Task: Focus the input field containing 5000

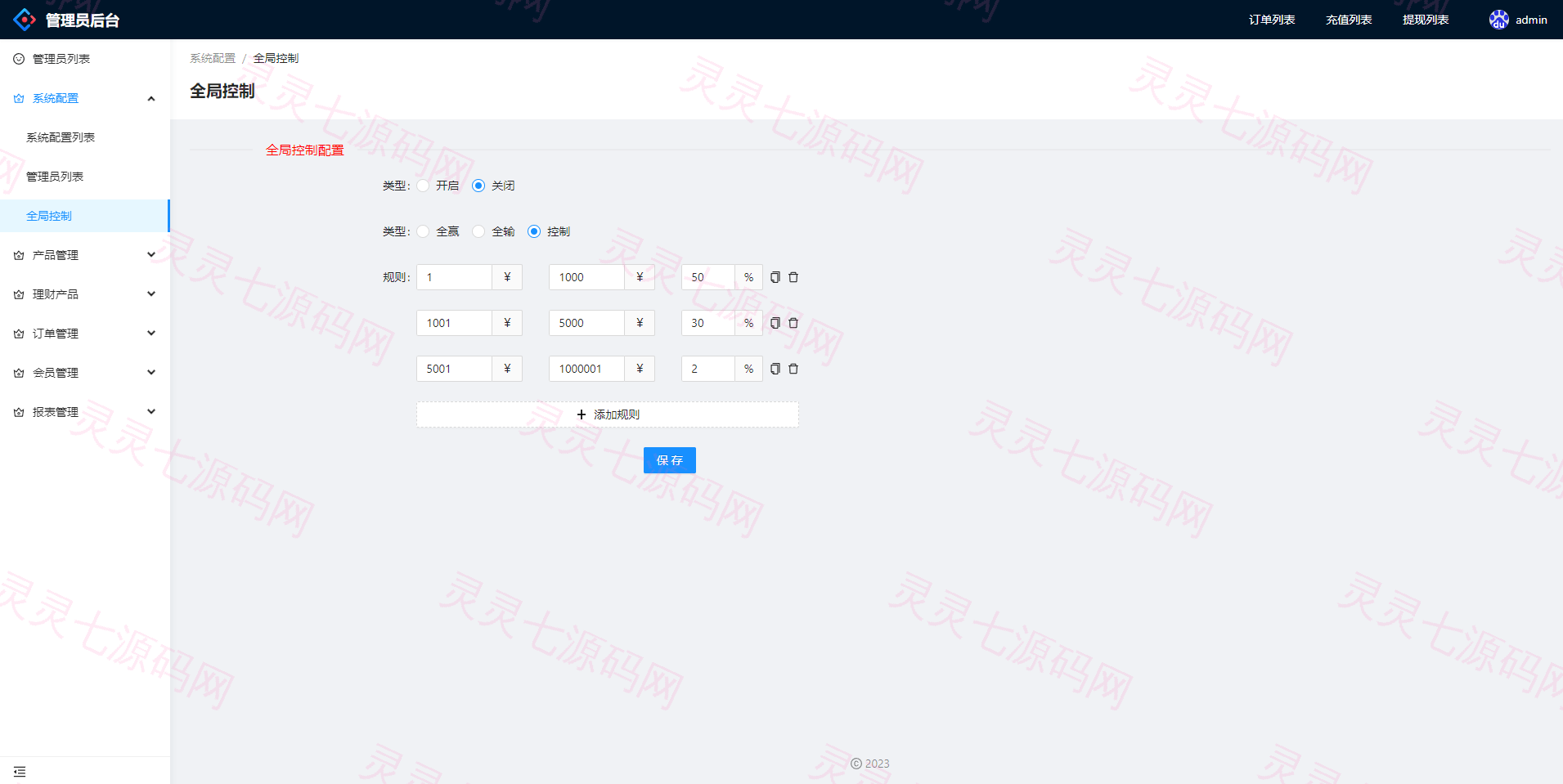Action: pos(586,323)
